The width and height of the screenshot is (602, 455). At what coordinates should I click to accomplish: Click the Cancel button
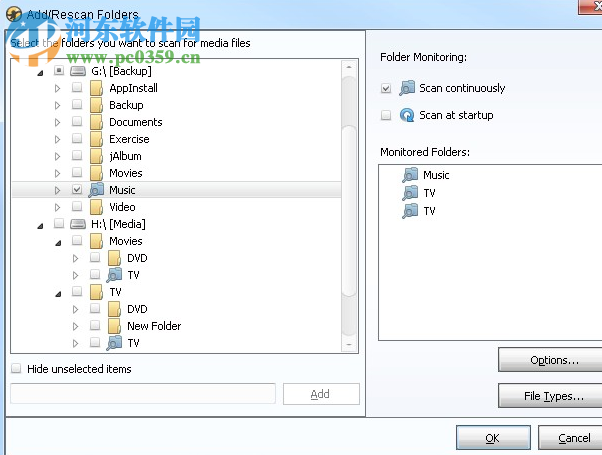(x=571, y=438)
